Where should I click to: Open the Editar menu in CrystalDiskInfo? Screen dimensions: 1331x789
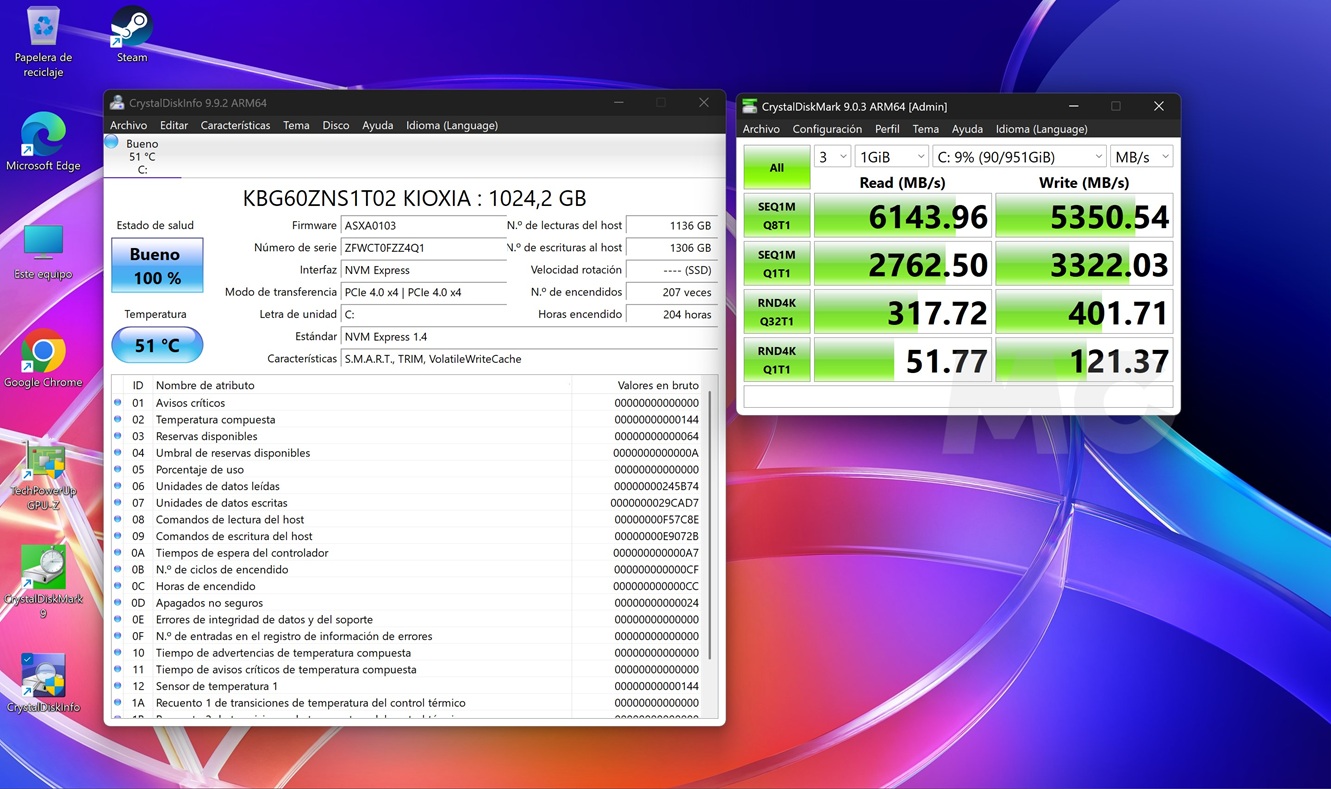click(x=174, y=125)
